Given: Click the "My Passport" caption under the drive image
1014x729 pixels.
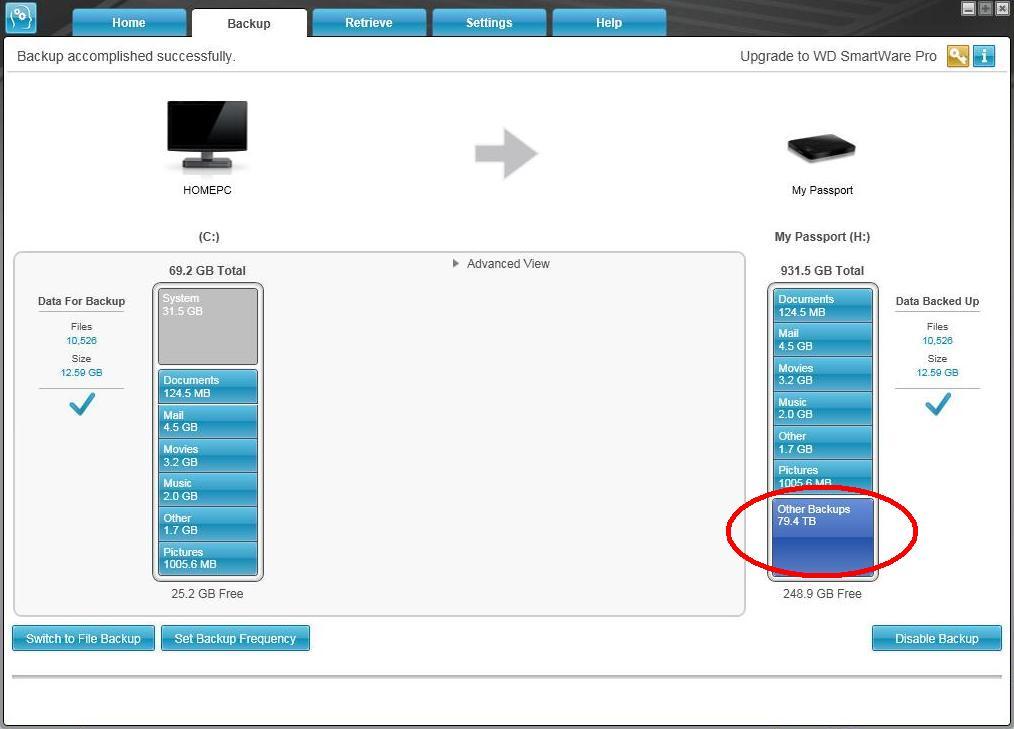Looking at the screenshot, I should pos(822,190).
